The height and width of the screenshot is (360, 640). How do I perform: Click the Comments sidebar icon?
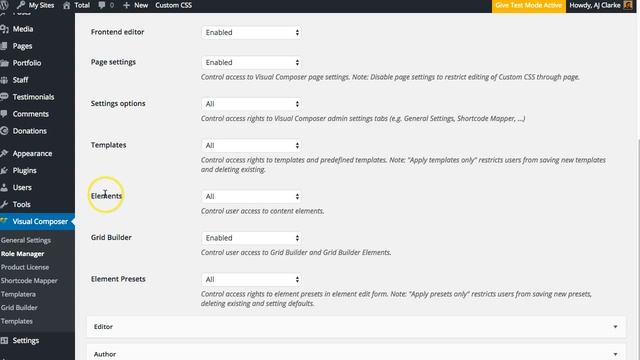pyautogui.click(x=4, y=114)
